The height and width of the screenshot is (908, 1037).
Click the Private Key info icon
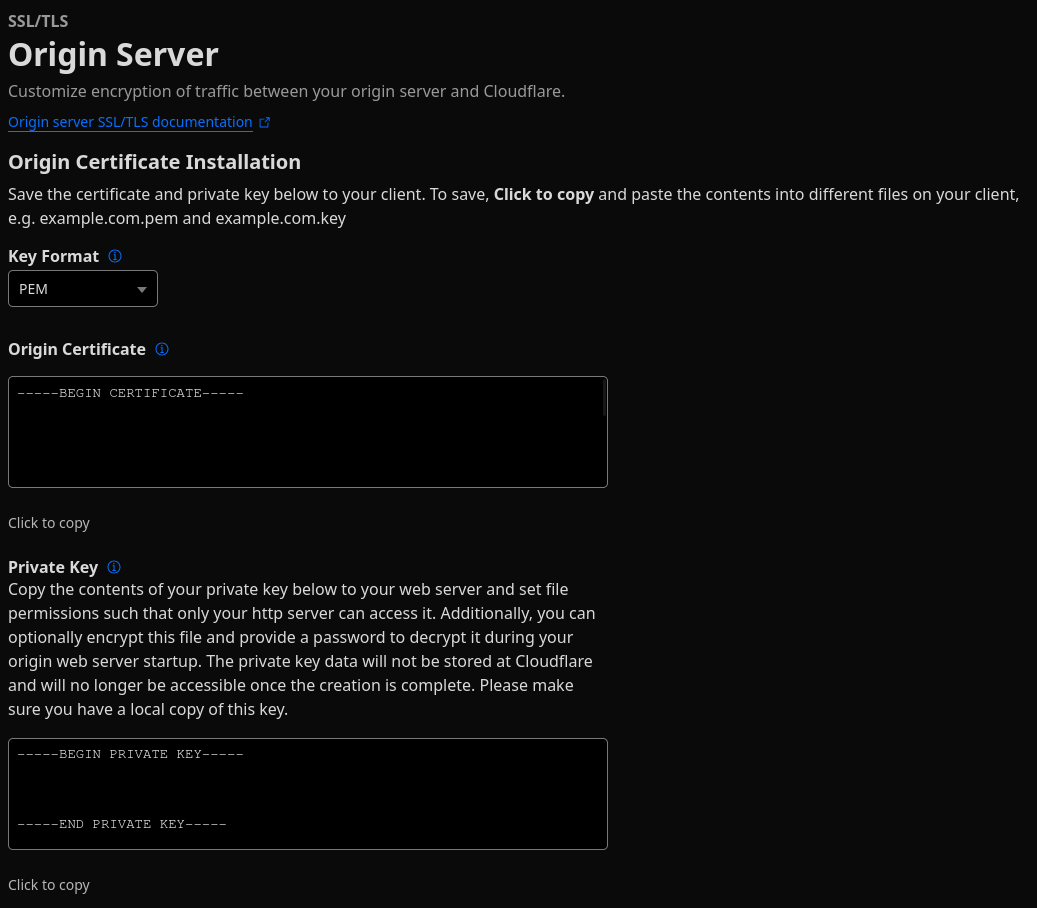tap(114, 567)
